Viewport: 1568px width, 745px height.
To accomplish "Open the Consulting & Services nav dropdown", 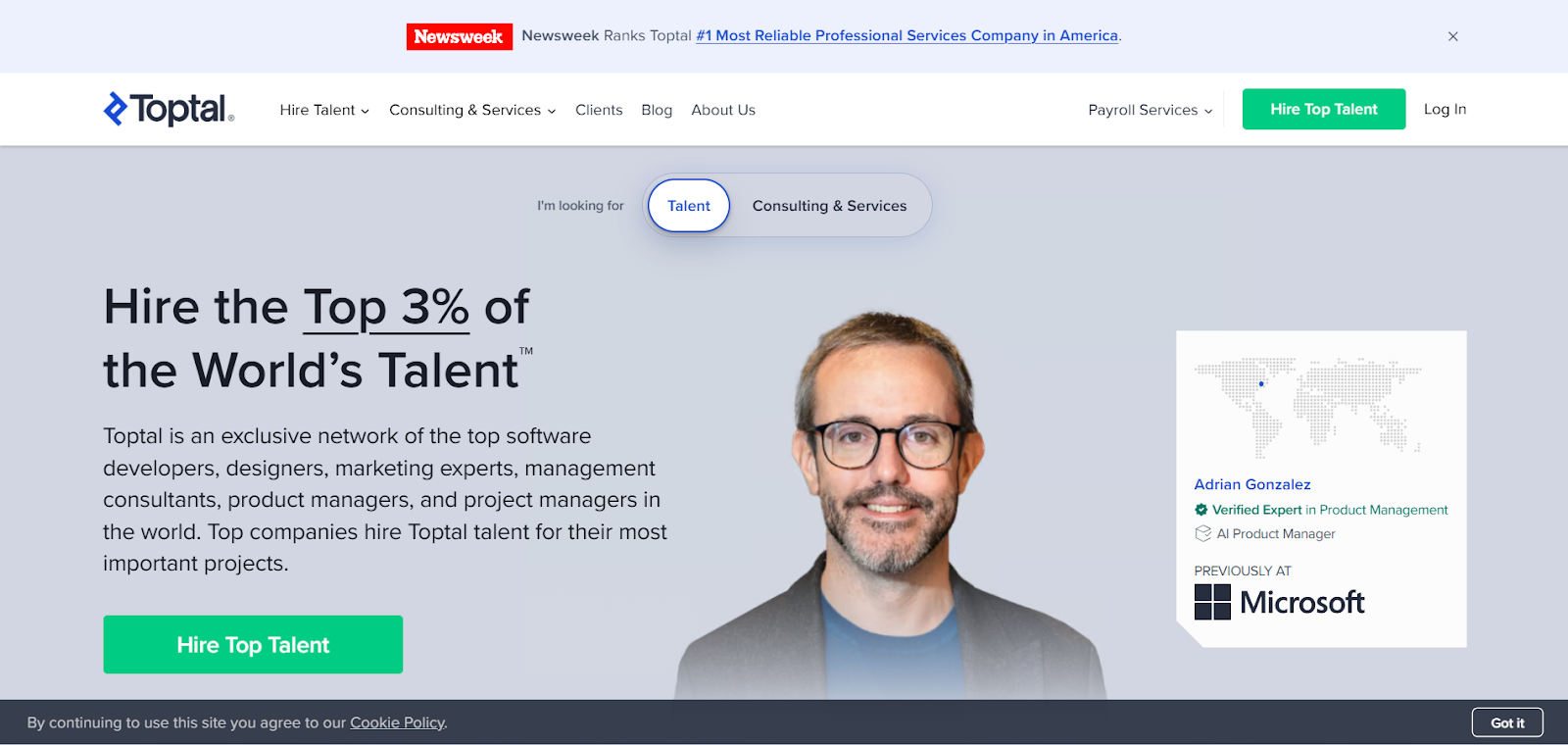I will pos(472,110).
